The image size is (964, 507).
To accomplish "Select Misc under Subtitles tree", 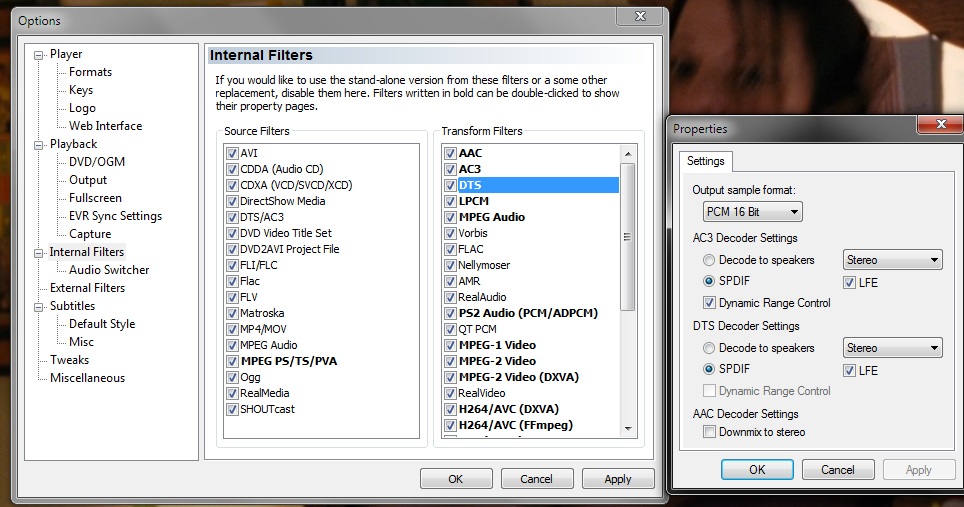I will point(81,342).
